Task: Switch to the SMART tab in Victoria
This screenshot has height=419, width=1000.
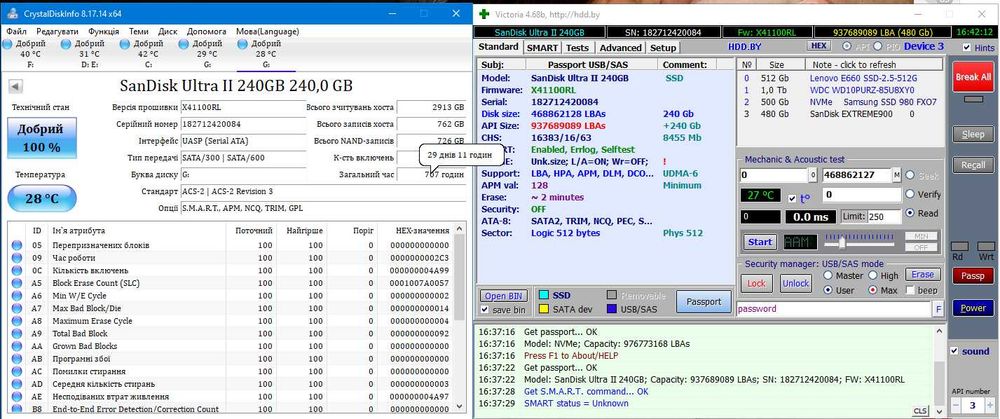Action: pos(543,48)
